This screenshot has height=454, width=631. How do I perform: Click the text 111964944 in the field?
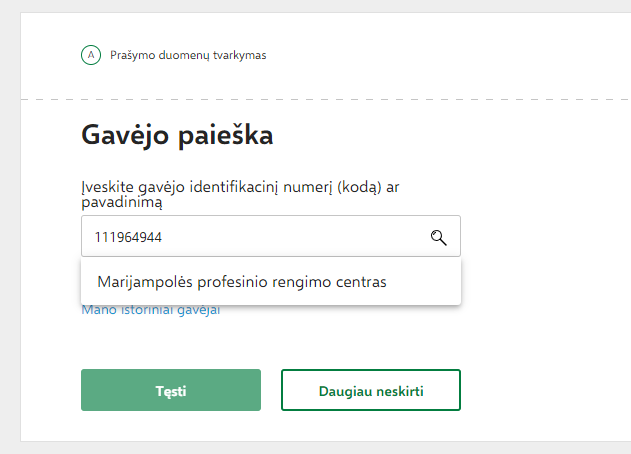coord(128,237)
